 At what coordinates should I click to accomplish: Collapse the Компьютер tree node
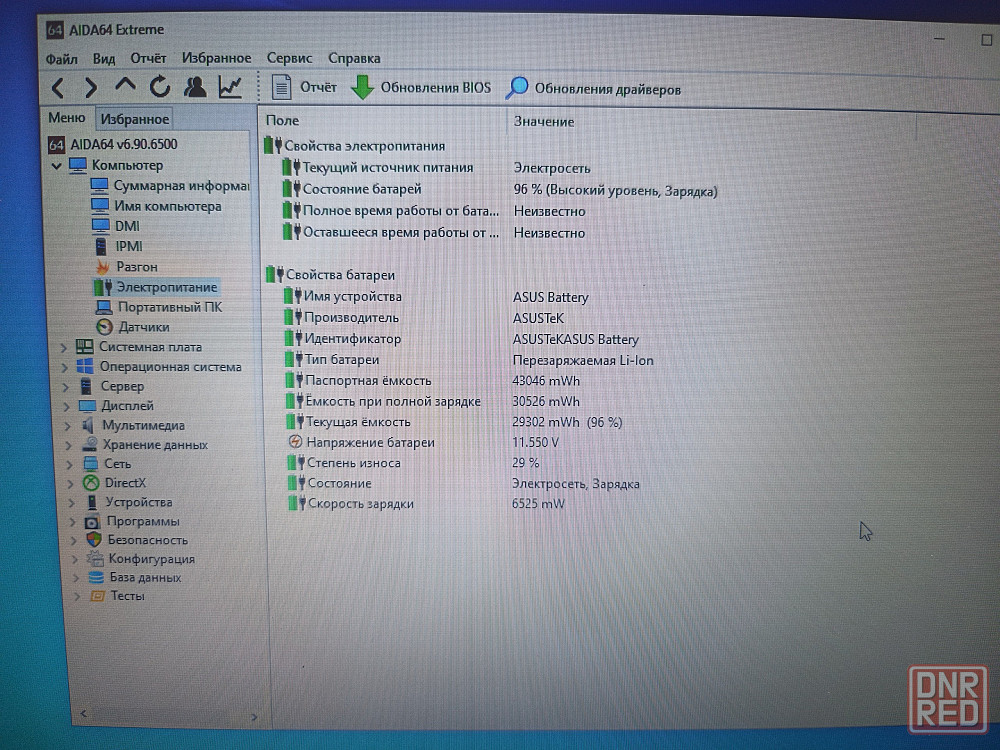tap(56, 166)
